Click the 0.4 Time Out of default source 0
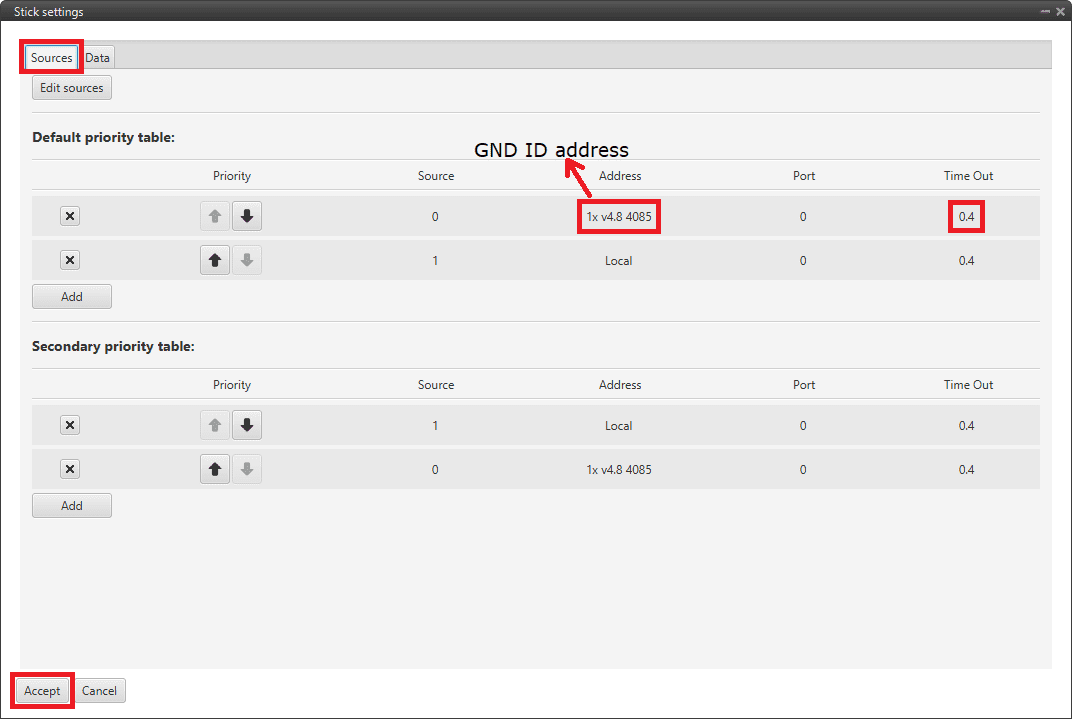This screenshot has width=1072, height=719. point(966,217)
